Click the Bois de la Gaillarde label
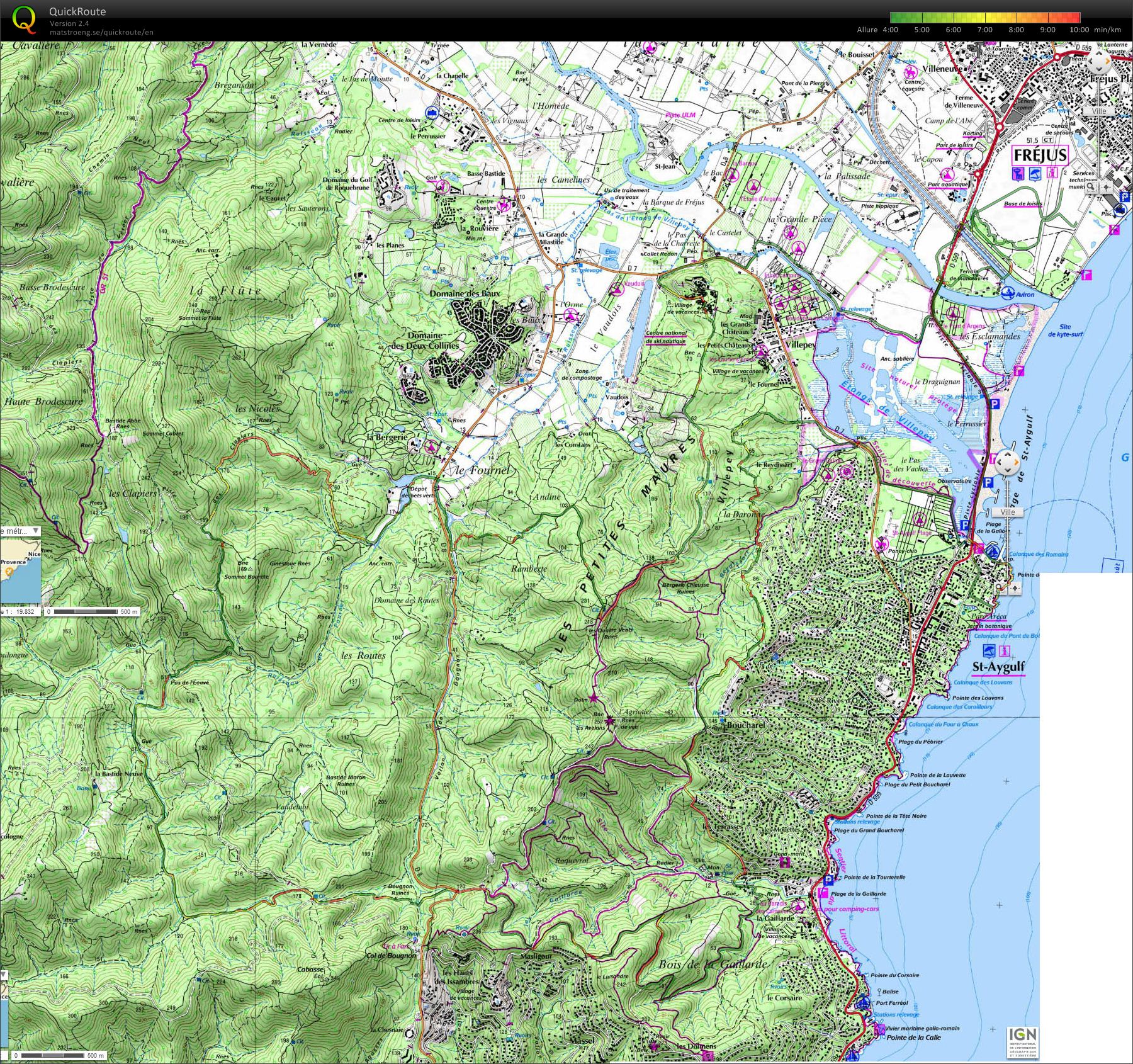This screenshot has width=1133, height=1064. pyautogui.click(x=713, y=964)
